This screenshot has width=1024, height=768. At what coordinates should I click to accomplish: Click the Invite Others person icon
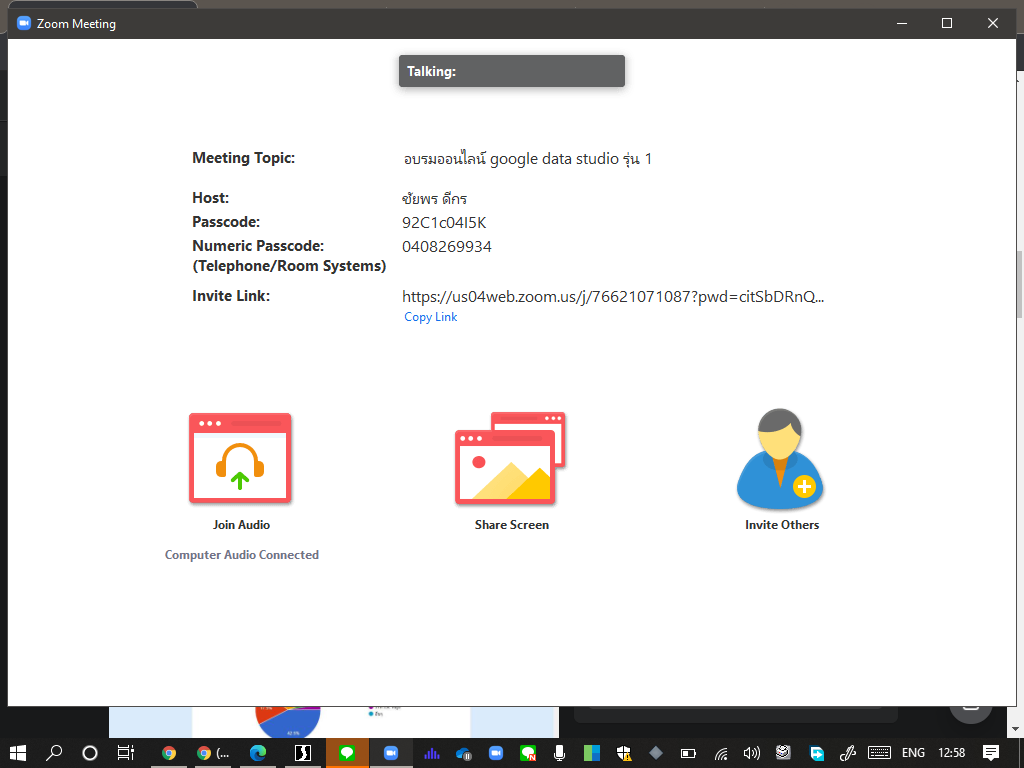(x=780, y=458)
